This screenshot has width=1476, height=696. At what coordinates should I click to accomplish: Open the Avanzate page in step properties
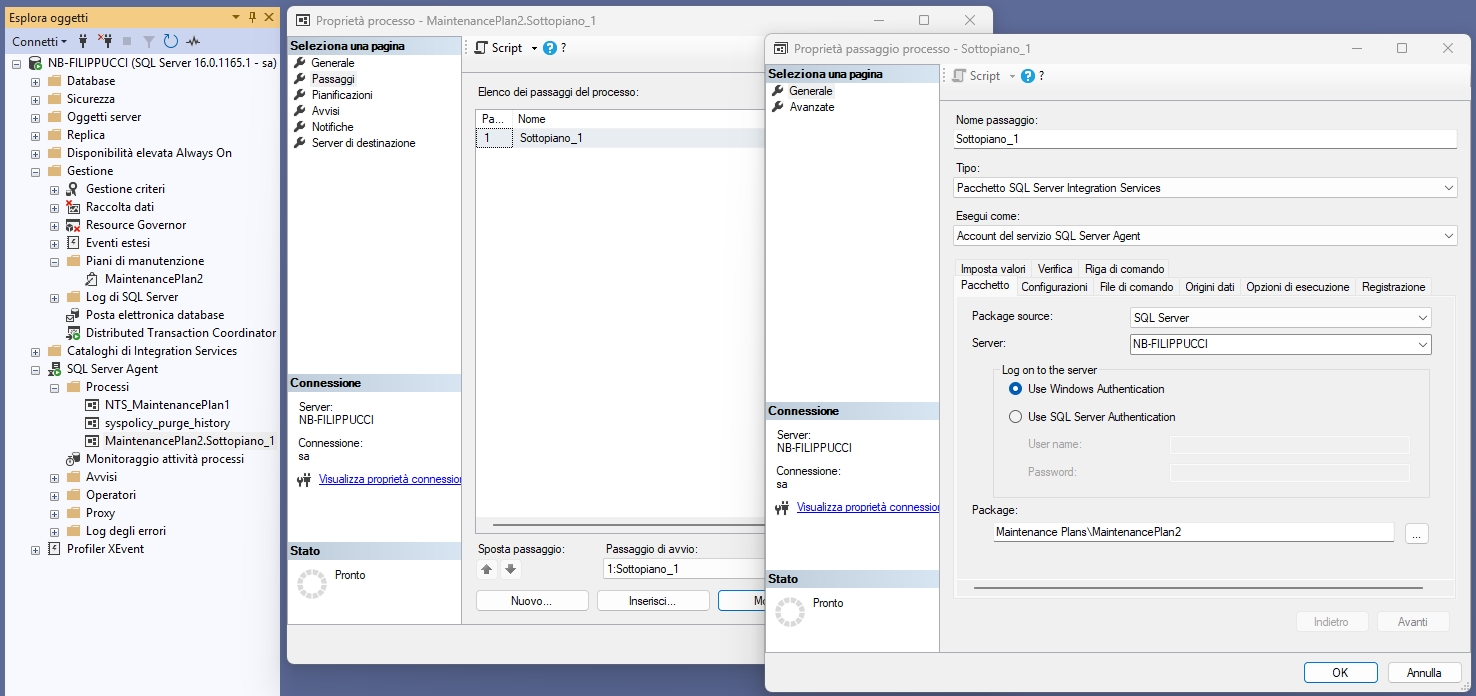point(811,107)
